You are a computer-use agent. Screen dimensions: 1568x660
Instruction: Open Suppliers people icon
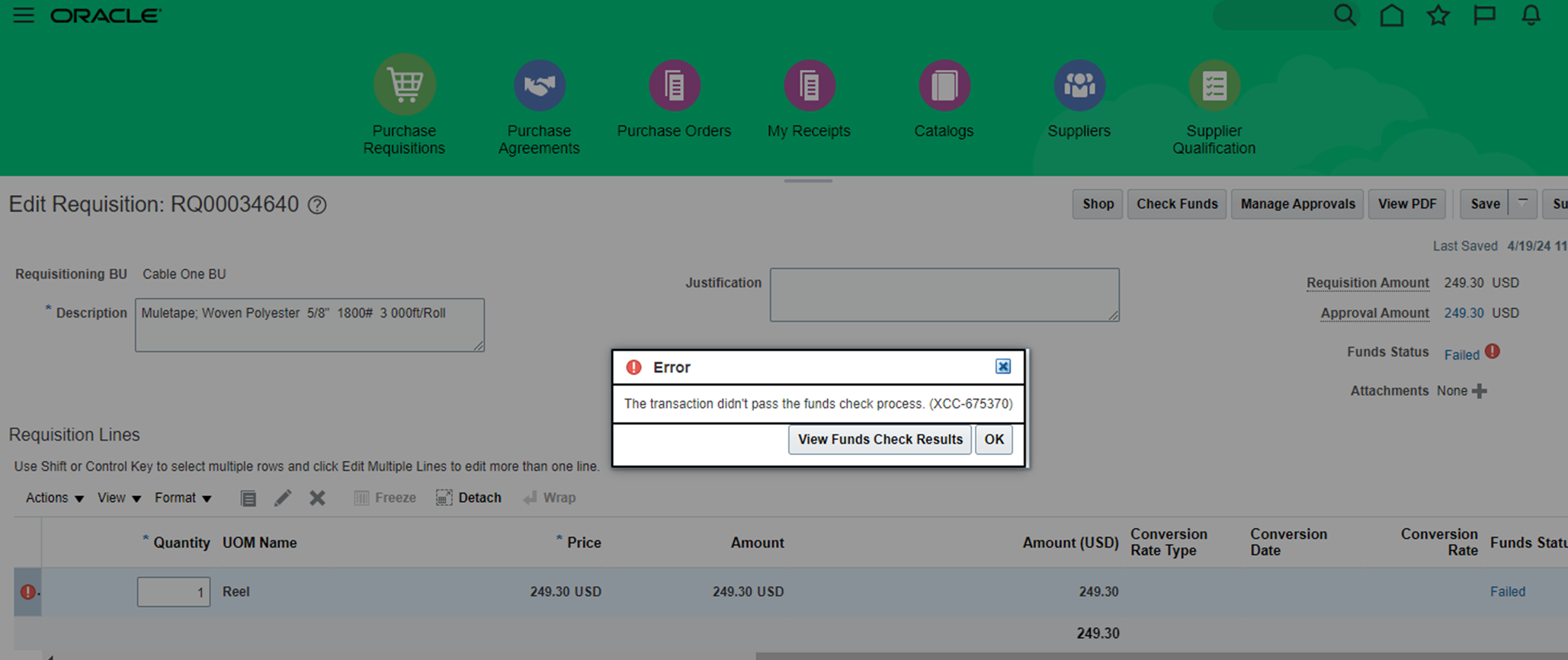[x=1079, y=85]
